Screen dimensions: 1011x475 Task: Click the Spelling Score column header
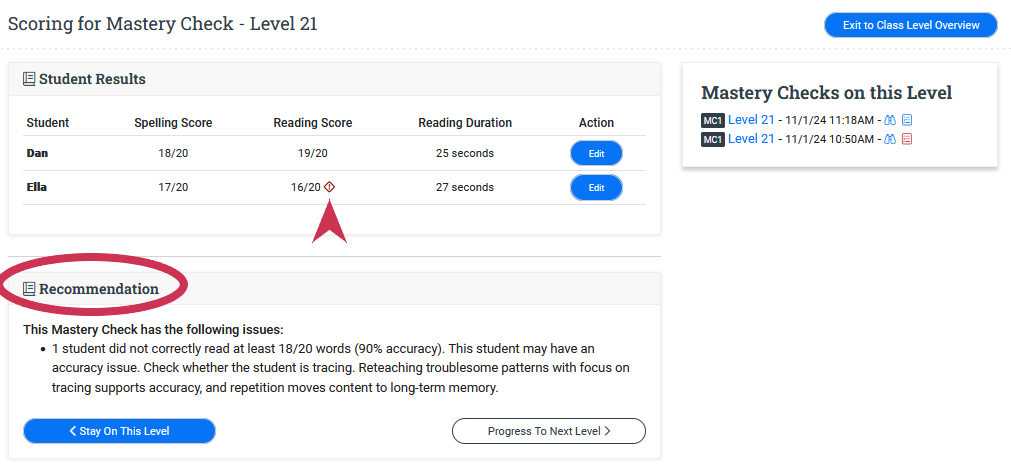(173, 123)
